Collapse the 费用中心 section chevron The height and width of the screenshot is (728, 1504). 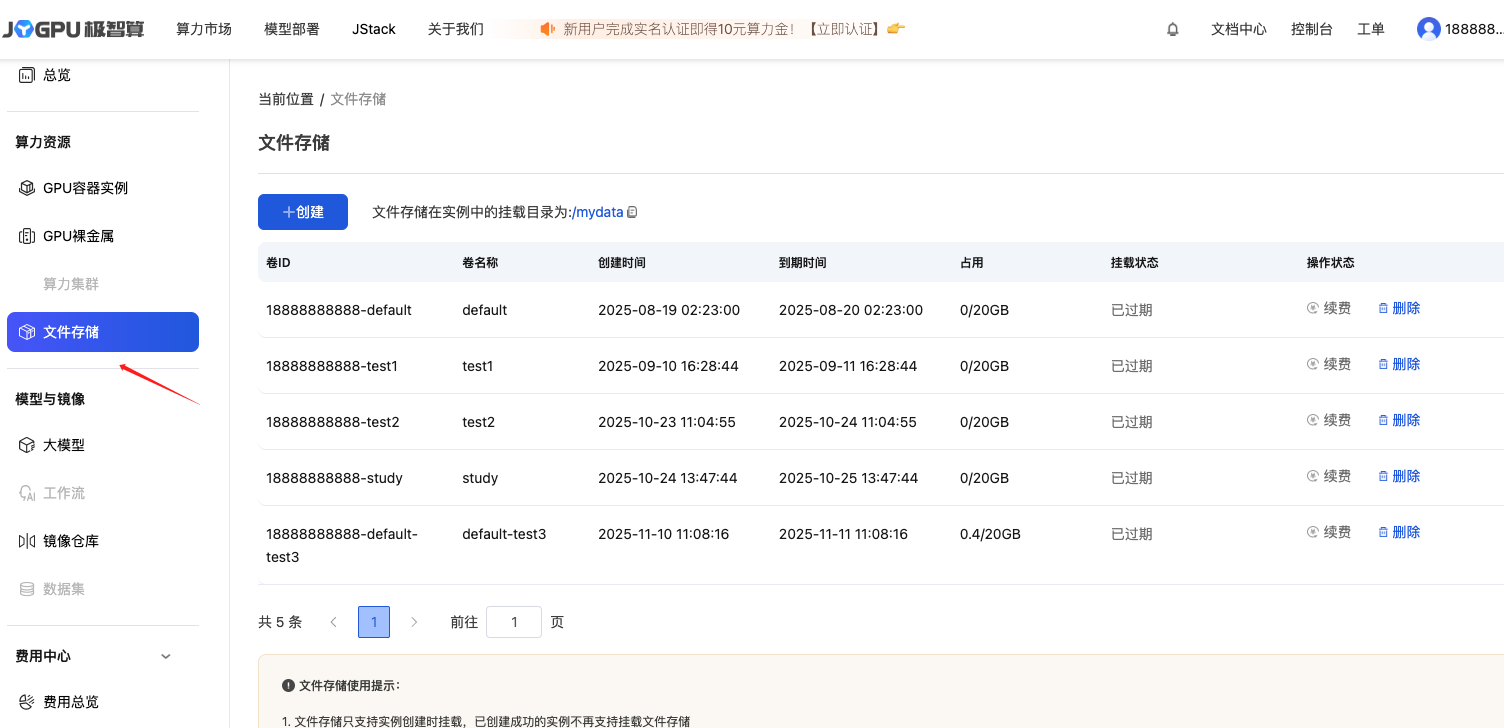pyautogui.click(x=166, y=656)
